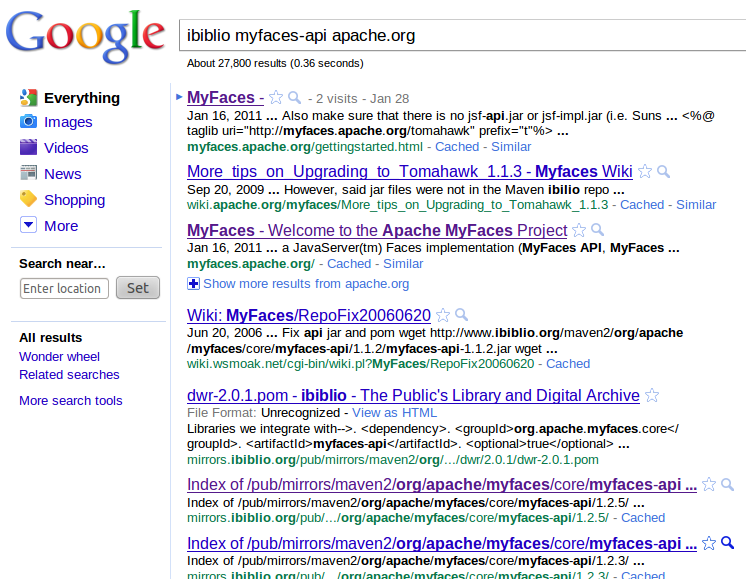The image size is (746, 579).
Task: Star the Apache MyFaces Project result
Action: pos(579,230)
